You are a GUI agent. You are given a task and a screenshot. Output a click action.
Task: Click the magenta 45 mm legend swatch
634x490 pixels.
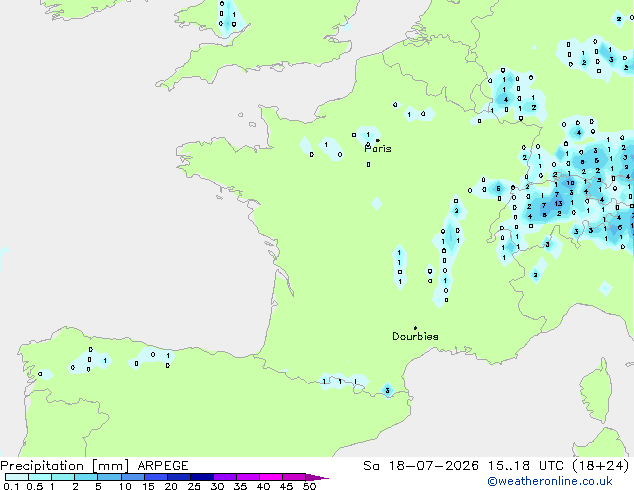coord(294,477)
